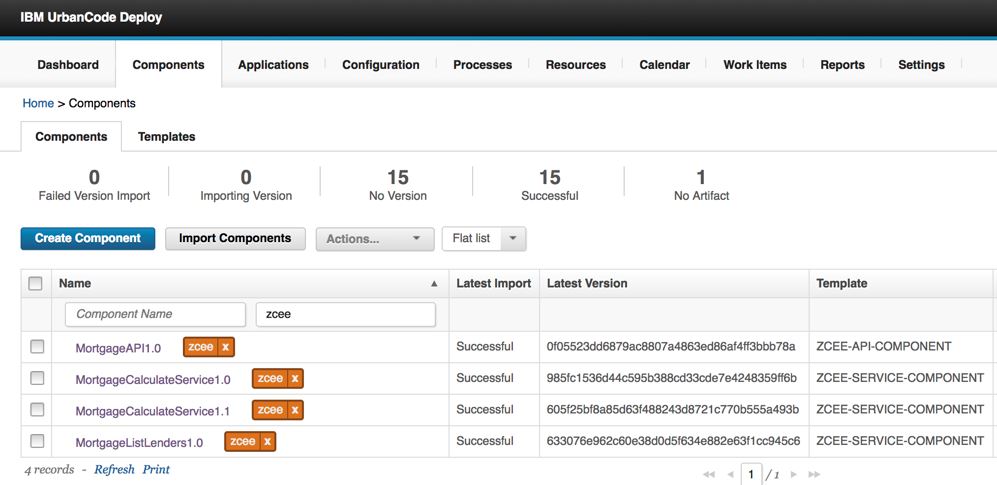The image size is (997, 485).
Task: Switch to the Applications tab
Action: pos(273,65)
